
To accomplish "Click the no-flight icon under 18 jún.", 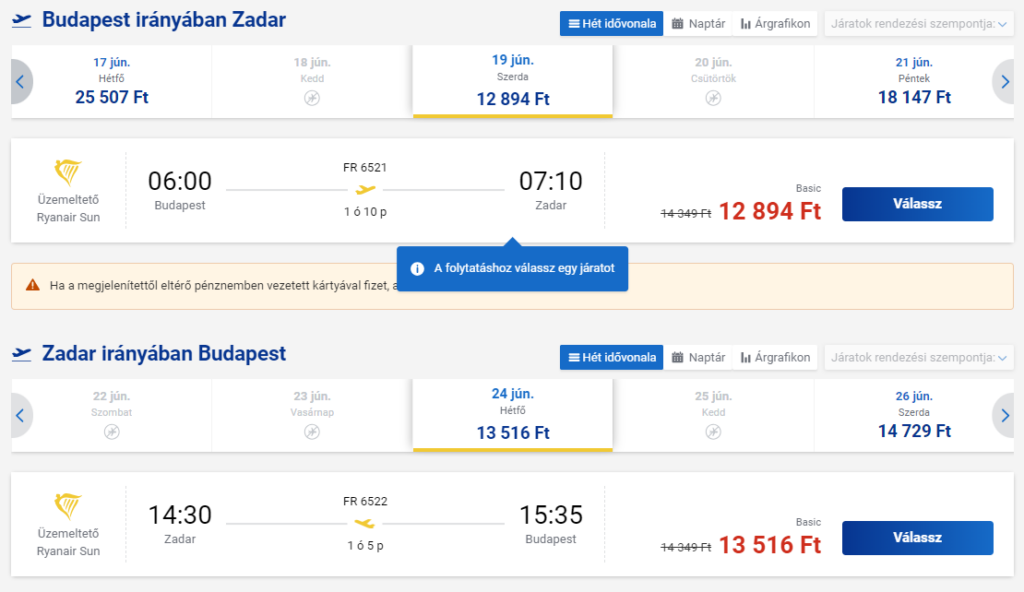I will (312, 98).
